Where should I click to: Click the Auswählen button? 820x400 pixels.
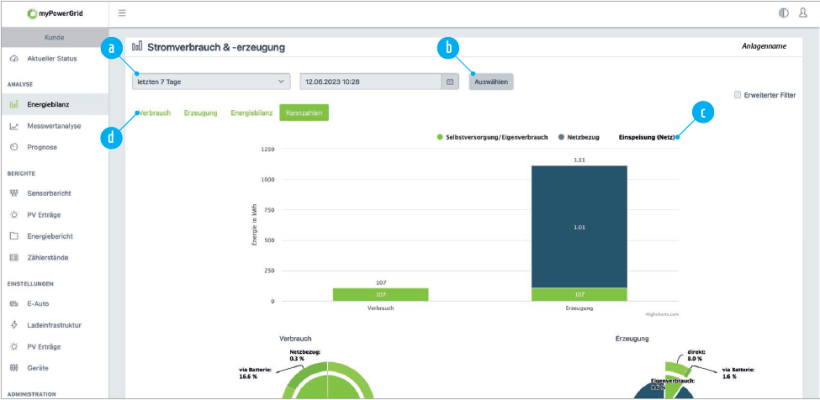coord(491,81)
